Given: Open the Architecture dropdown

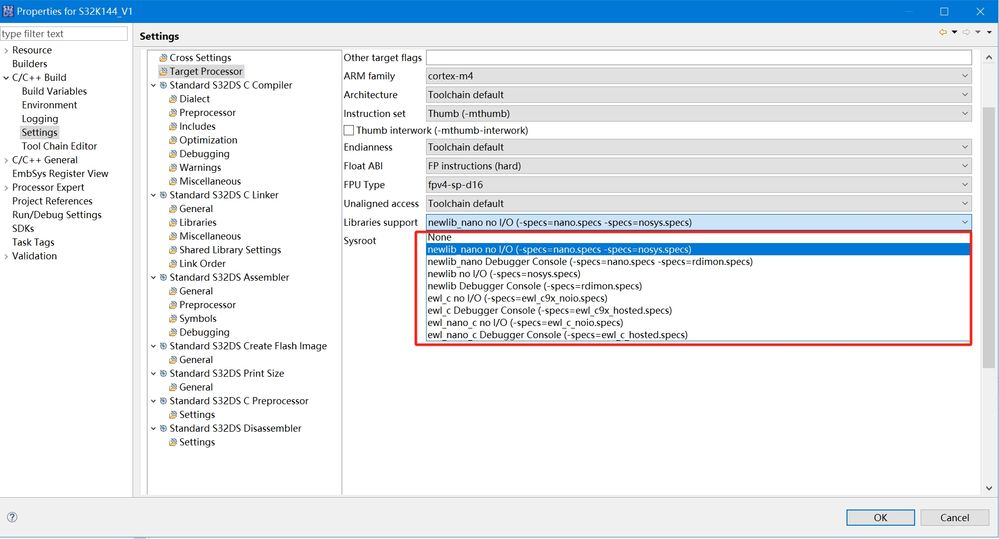Looking at the screenshot, I should coord(699,94).
